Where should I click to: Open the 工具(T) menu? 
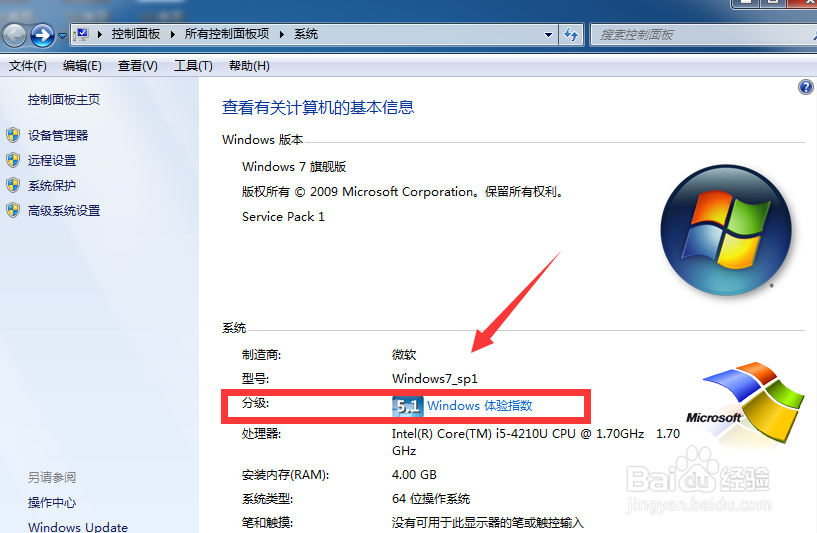pyautogui.click(x=193, y=66)
